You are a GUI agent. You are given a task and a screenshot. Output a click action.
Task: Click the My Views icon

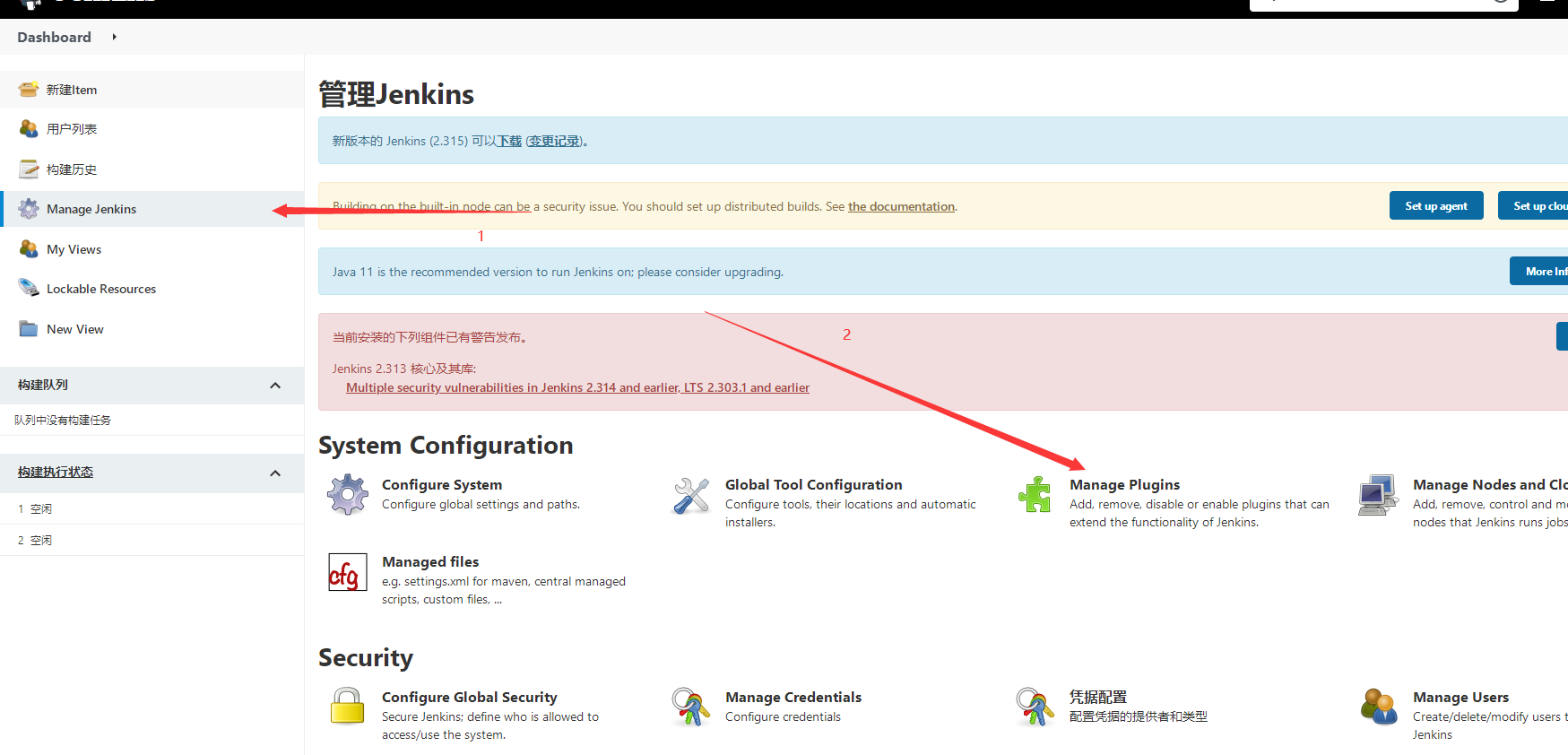point(29,248)
